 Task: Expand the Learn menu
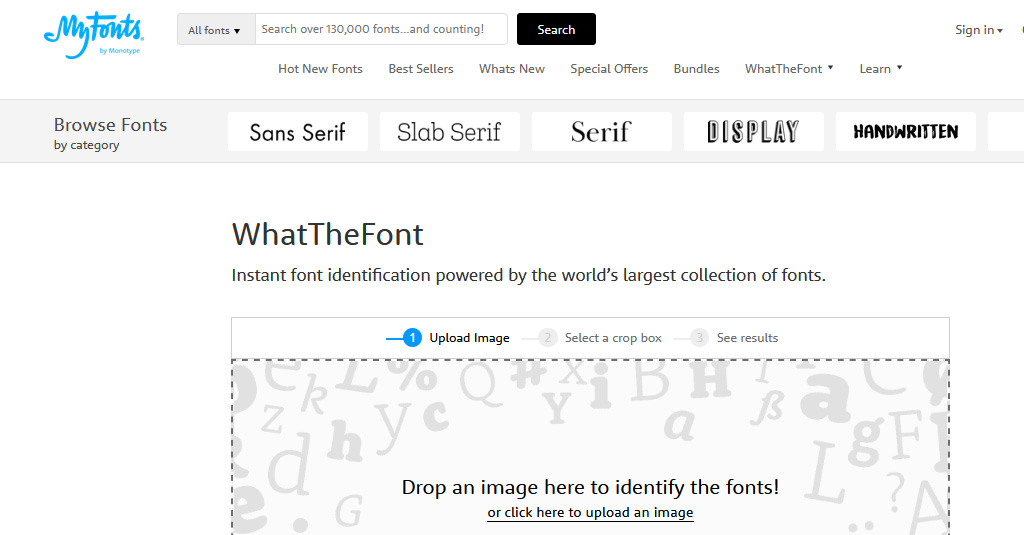(x=881, y=69)
